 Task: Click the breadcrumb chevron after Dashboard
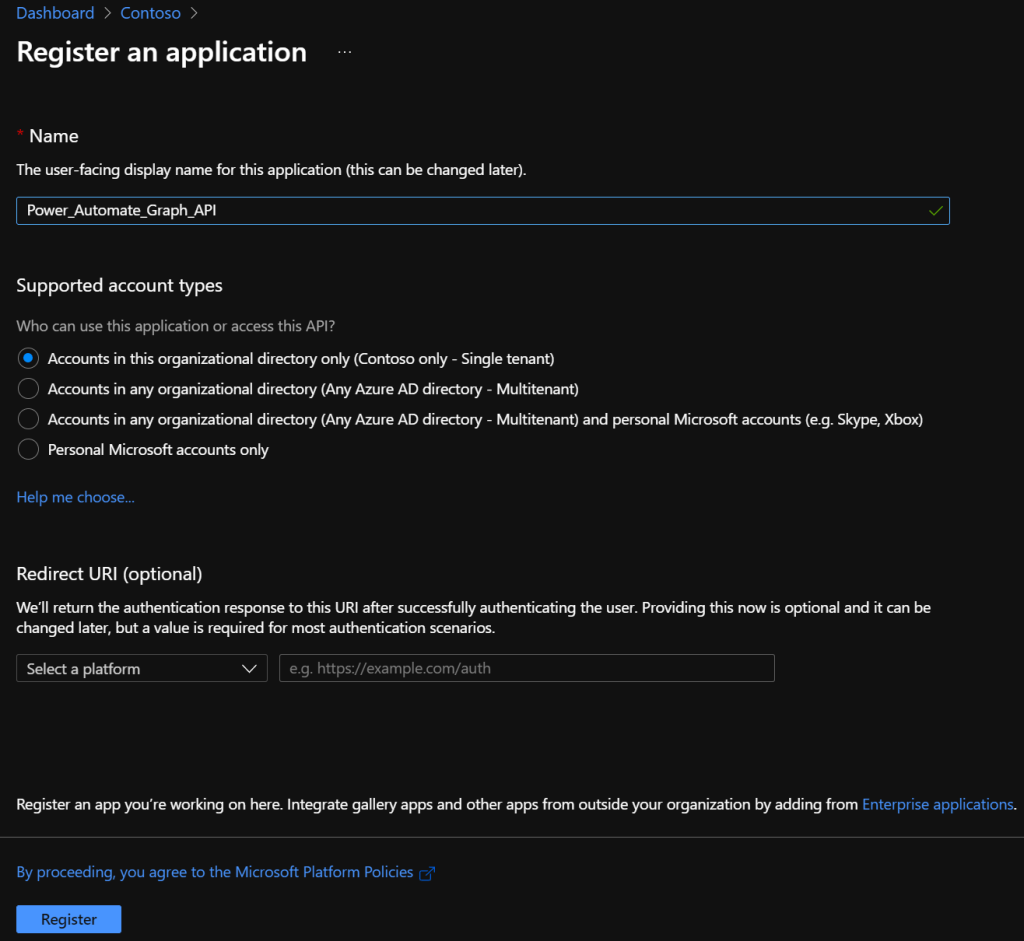[x=108, y=14]
